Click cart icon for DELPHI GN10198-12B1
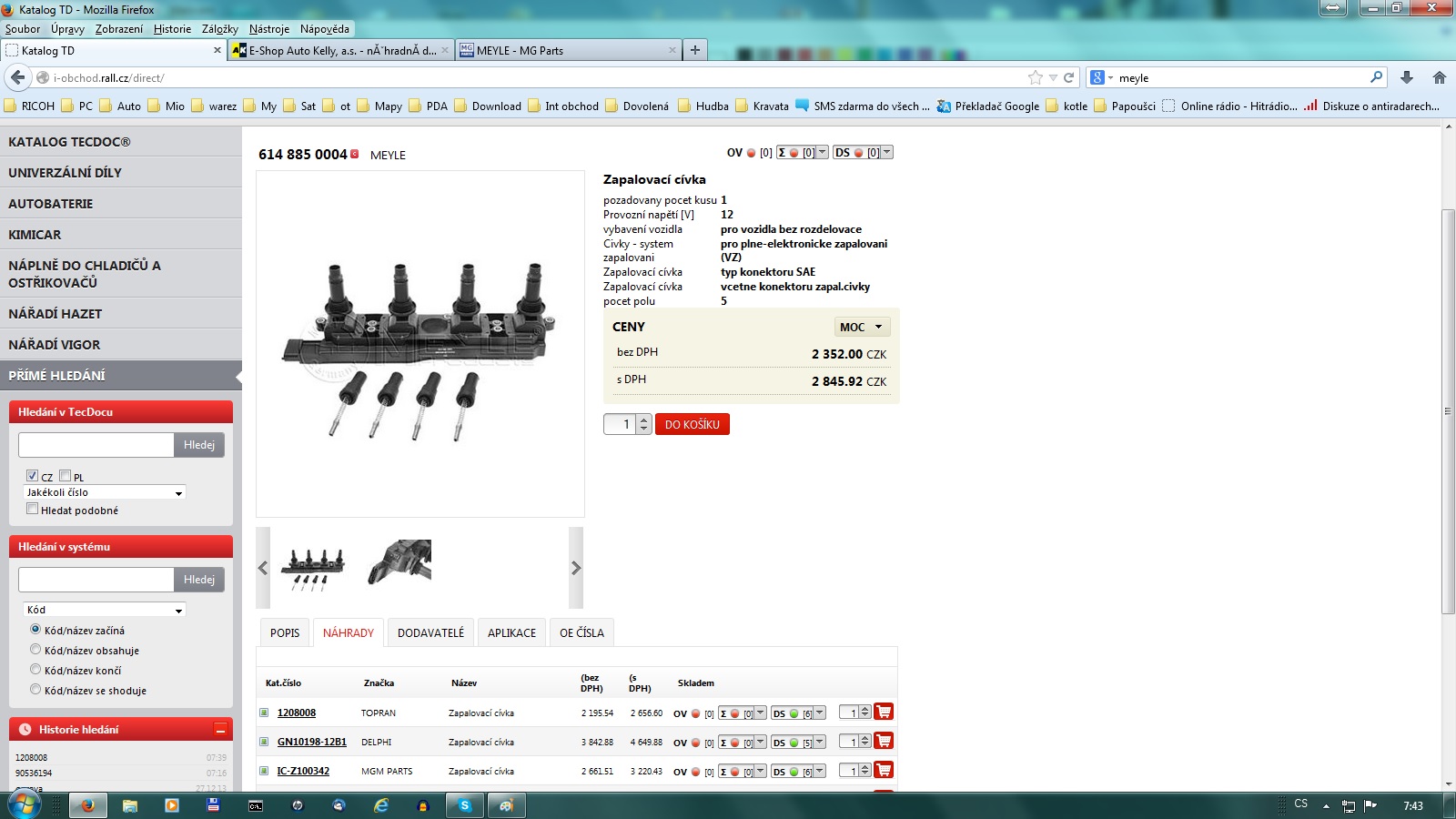1456x819 pixels. coord(883,741)
